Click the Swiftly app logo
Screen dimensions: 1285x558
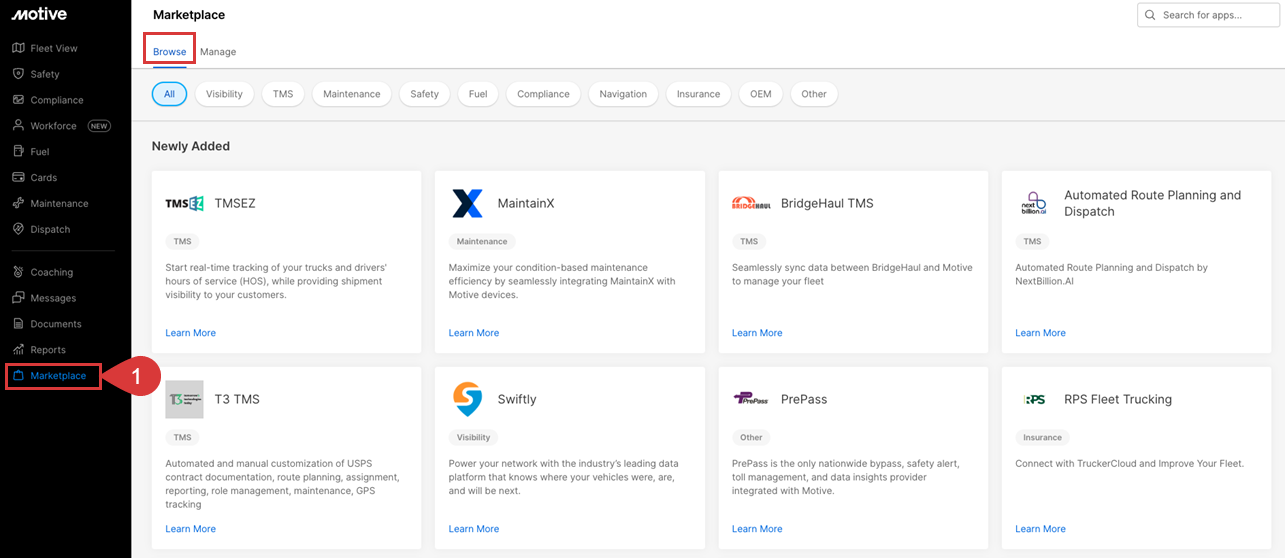pos(467,399)
